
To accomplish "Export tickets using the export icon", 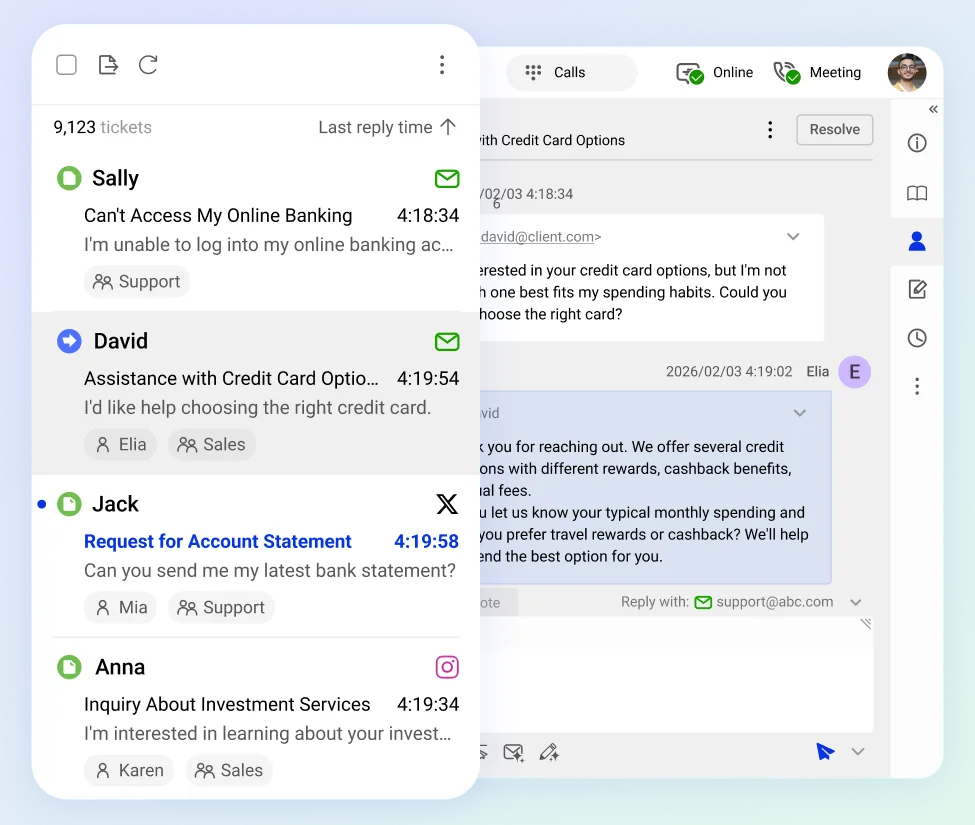I will [108, 64].
